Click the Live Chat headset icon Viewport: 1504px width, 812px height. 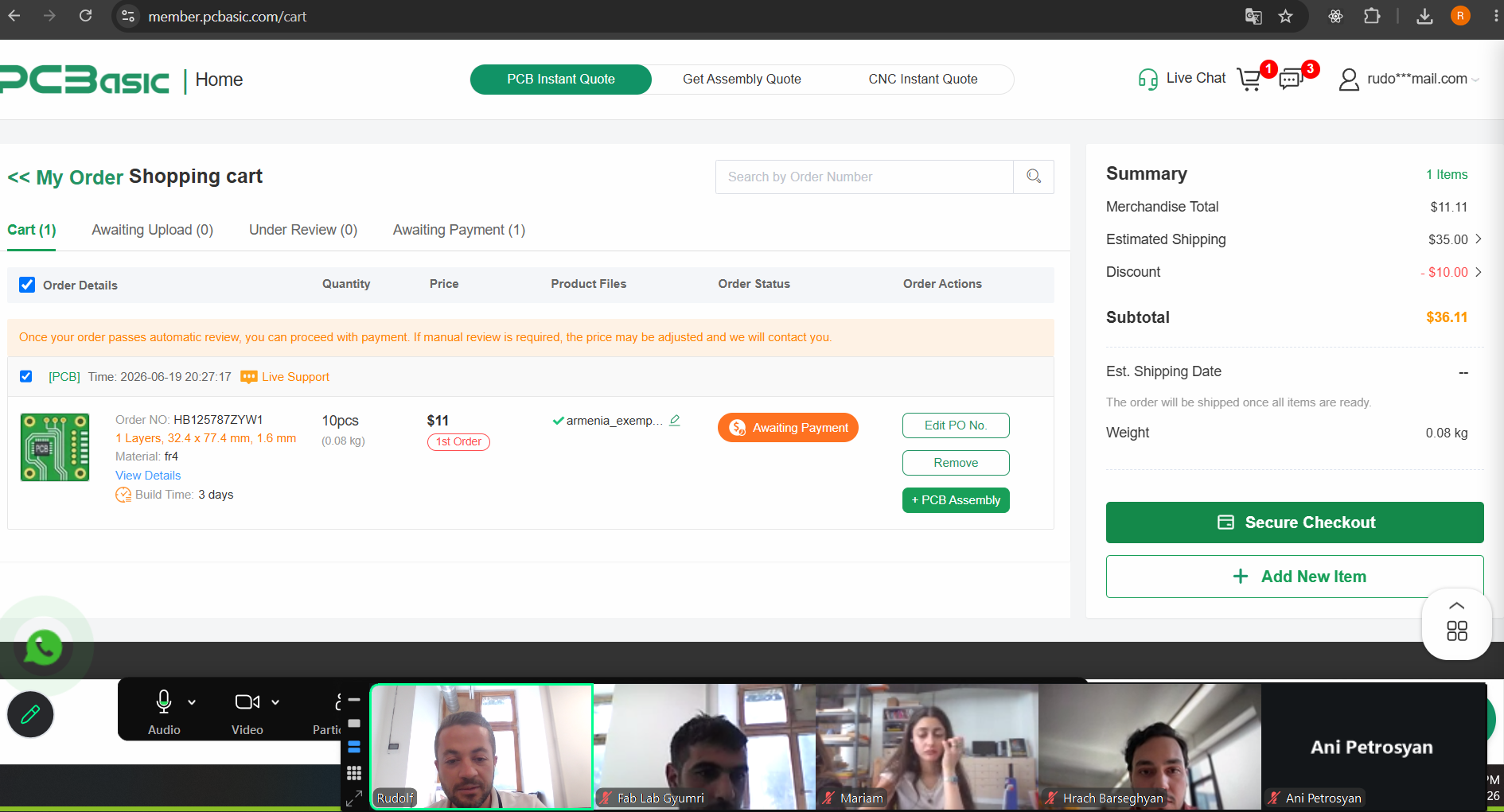pos(1147,79)
